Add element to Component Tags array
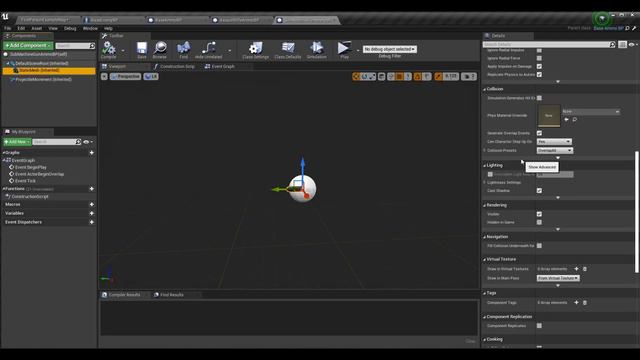This screenshot has height=360, width=640. point(576,302)
